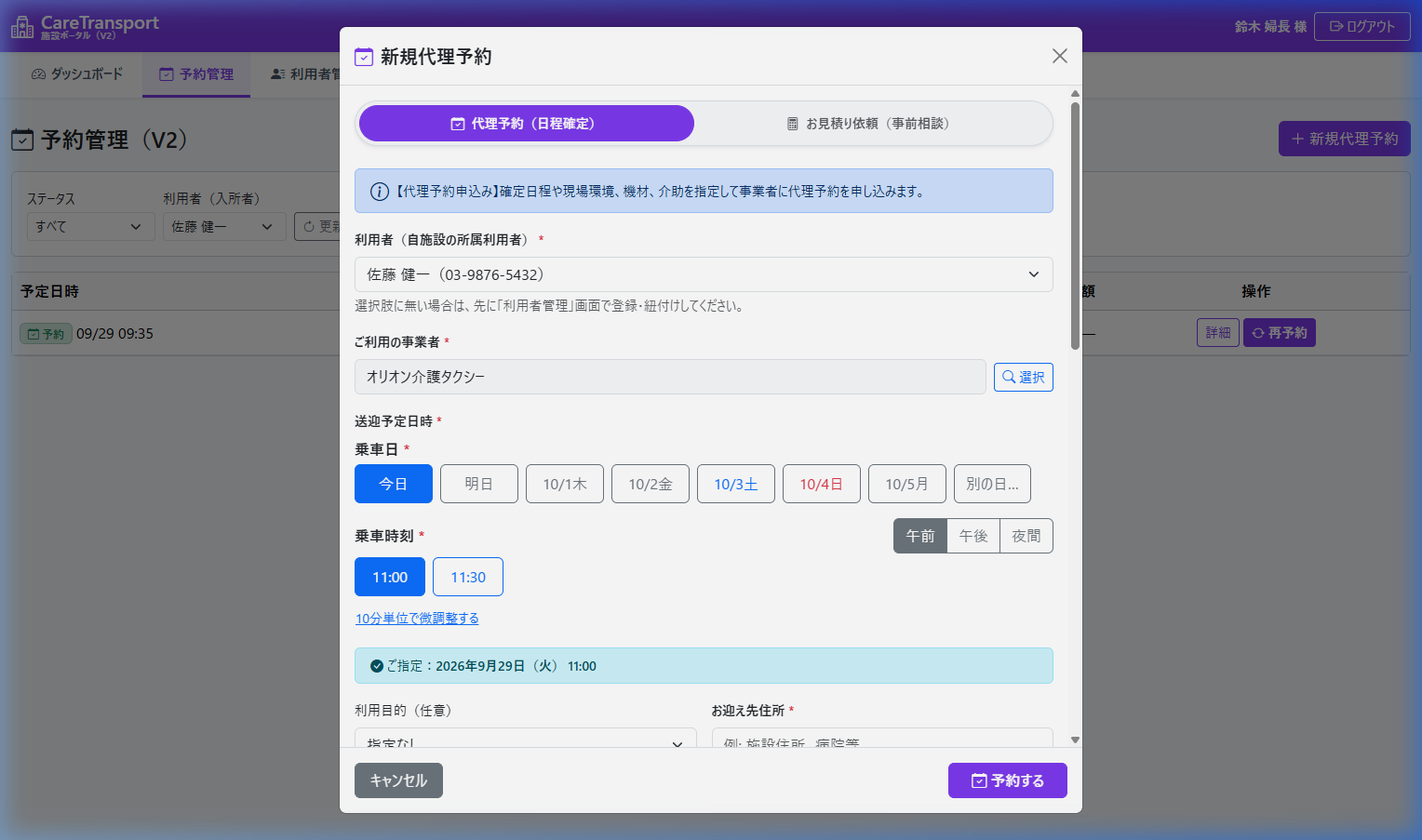Viewport: 1422px width, 840px height.
Task: Click background 新規代理予約 button
Action: (1345, 139)
